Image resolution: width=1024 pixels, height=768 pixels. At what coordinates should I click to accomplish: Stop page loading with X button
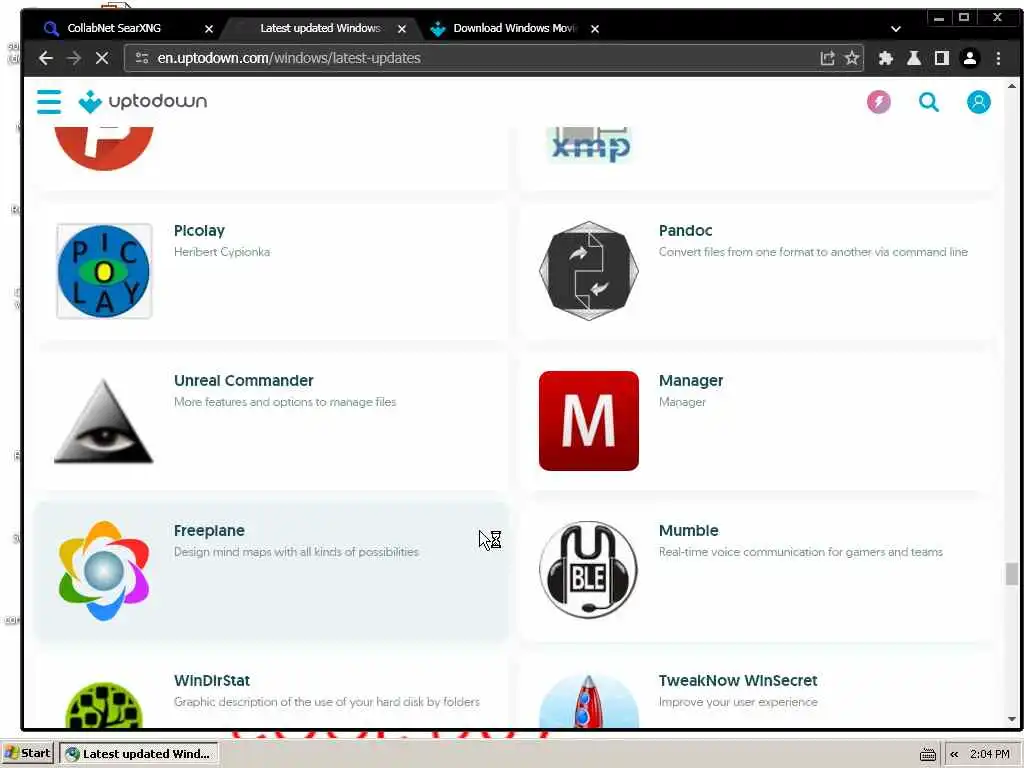[x=102, y=58]
